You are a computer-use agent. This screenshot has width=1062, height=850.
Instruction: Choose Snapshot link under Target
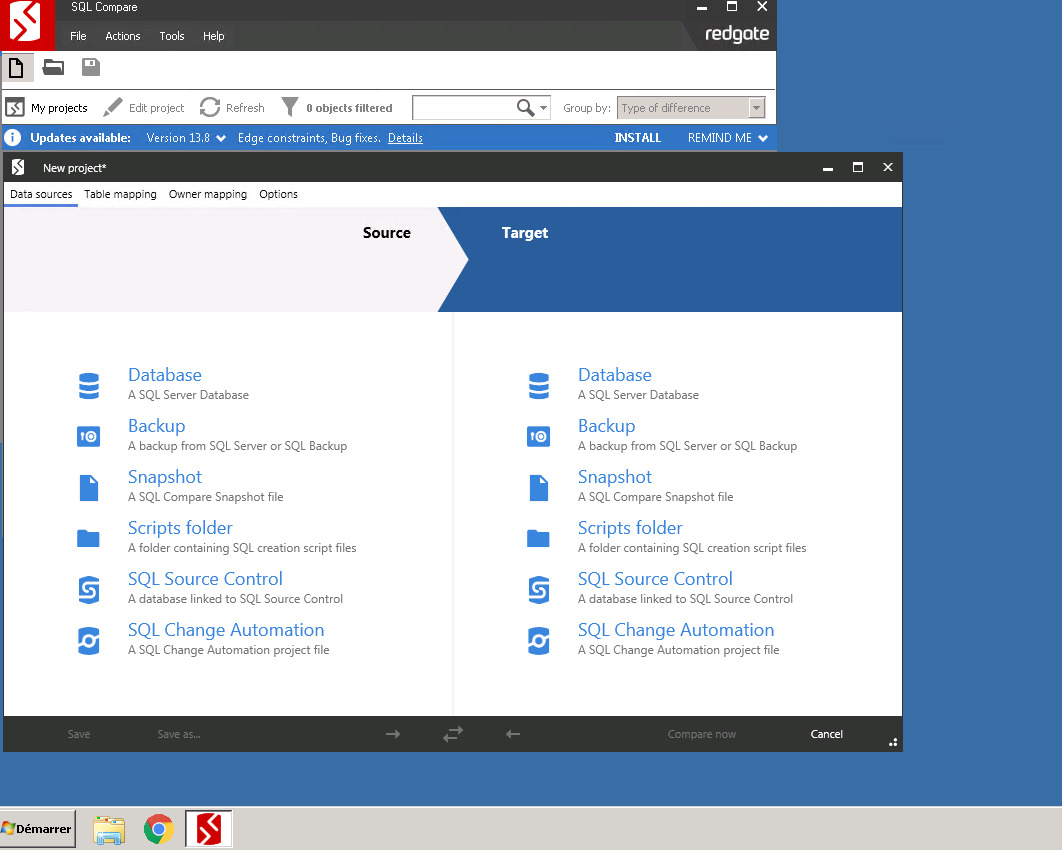point(614,477)
